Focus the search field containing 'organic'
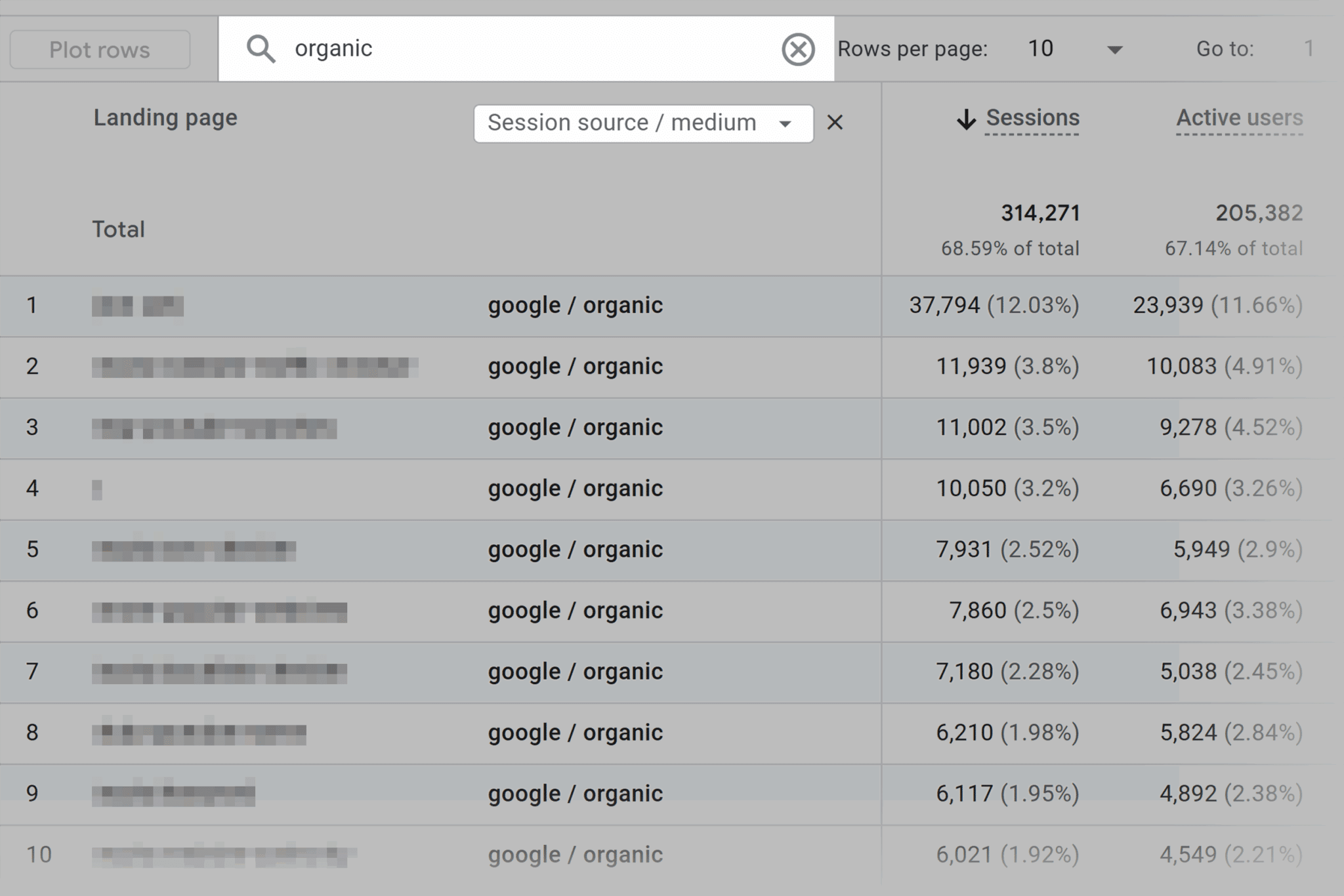 point(526,49)
